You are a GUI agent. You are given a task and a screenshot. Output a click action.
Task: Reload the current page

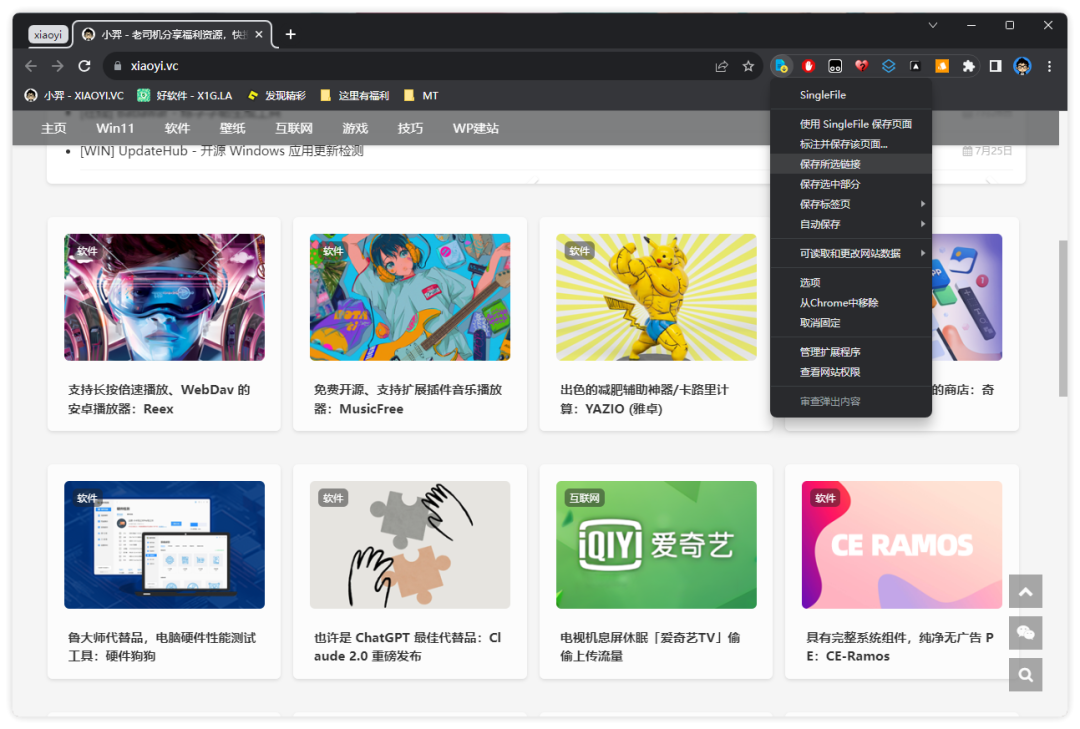coord(84,66)
